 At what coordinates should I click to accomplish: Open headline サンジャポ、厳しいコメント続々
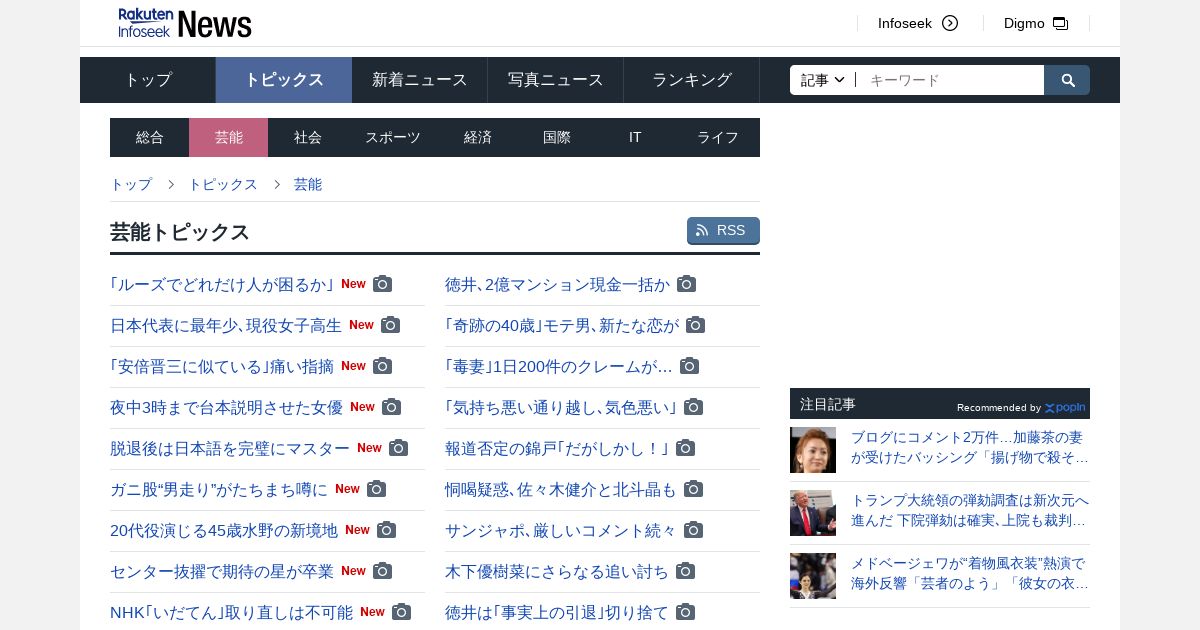(561, 530)
